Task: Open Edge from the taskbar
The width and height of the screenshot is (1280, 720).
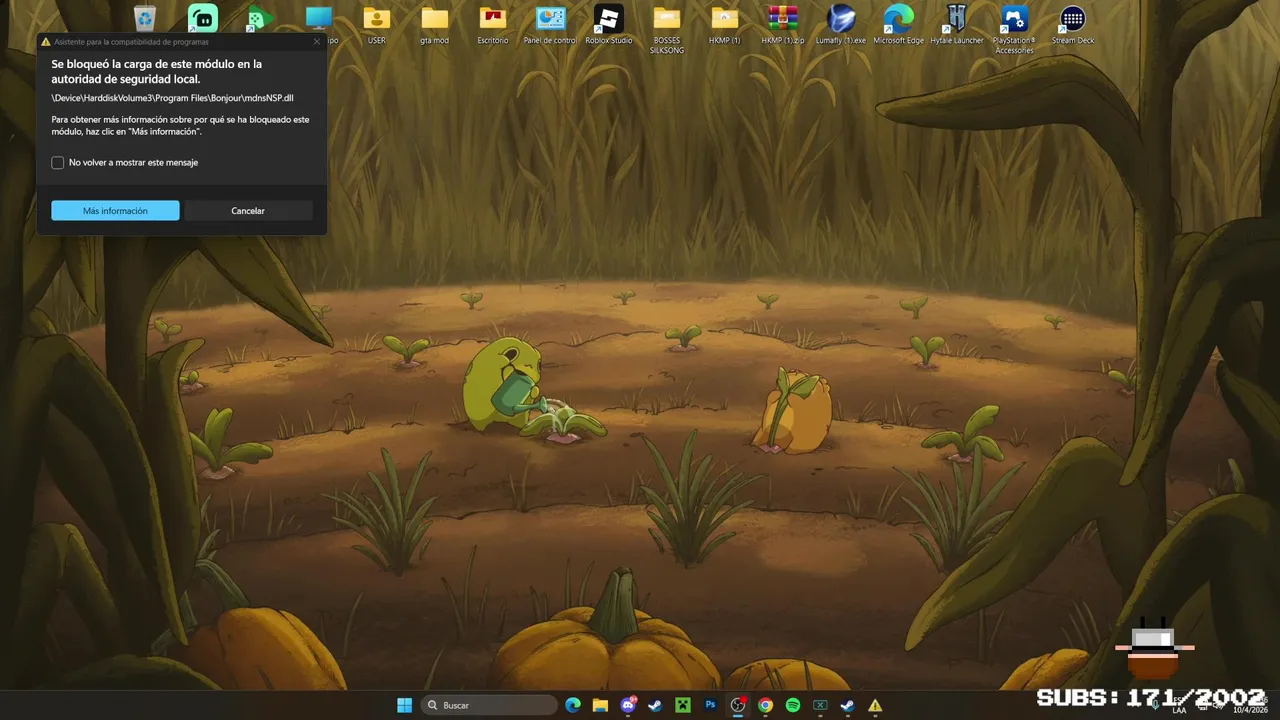Action: click(x=573, y=705)
